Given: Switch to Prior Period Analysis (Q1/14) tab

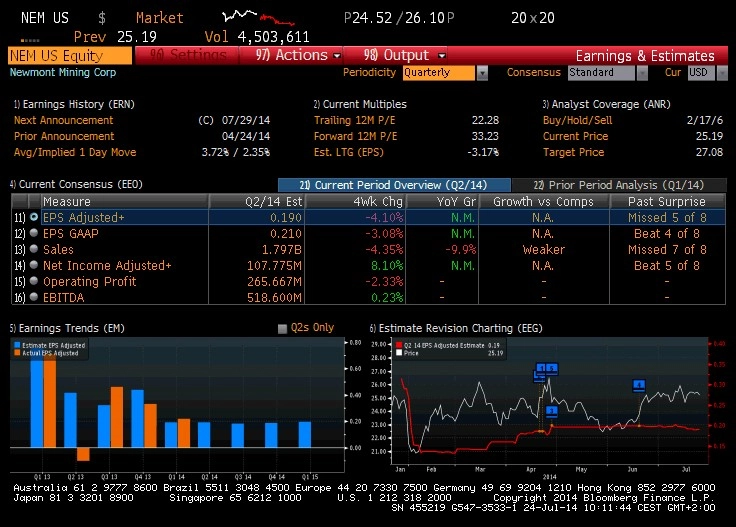Looking at the screenshot, I should tap(619, 185).
